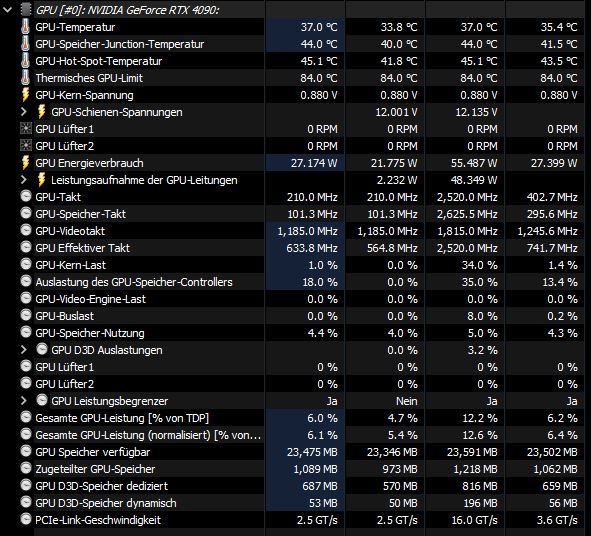Click the 196 MB D3D-Speicher dynamisch value
This screenshot has height=536, width=591.
[x=480, y=503]
